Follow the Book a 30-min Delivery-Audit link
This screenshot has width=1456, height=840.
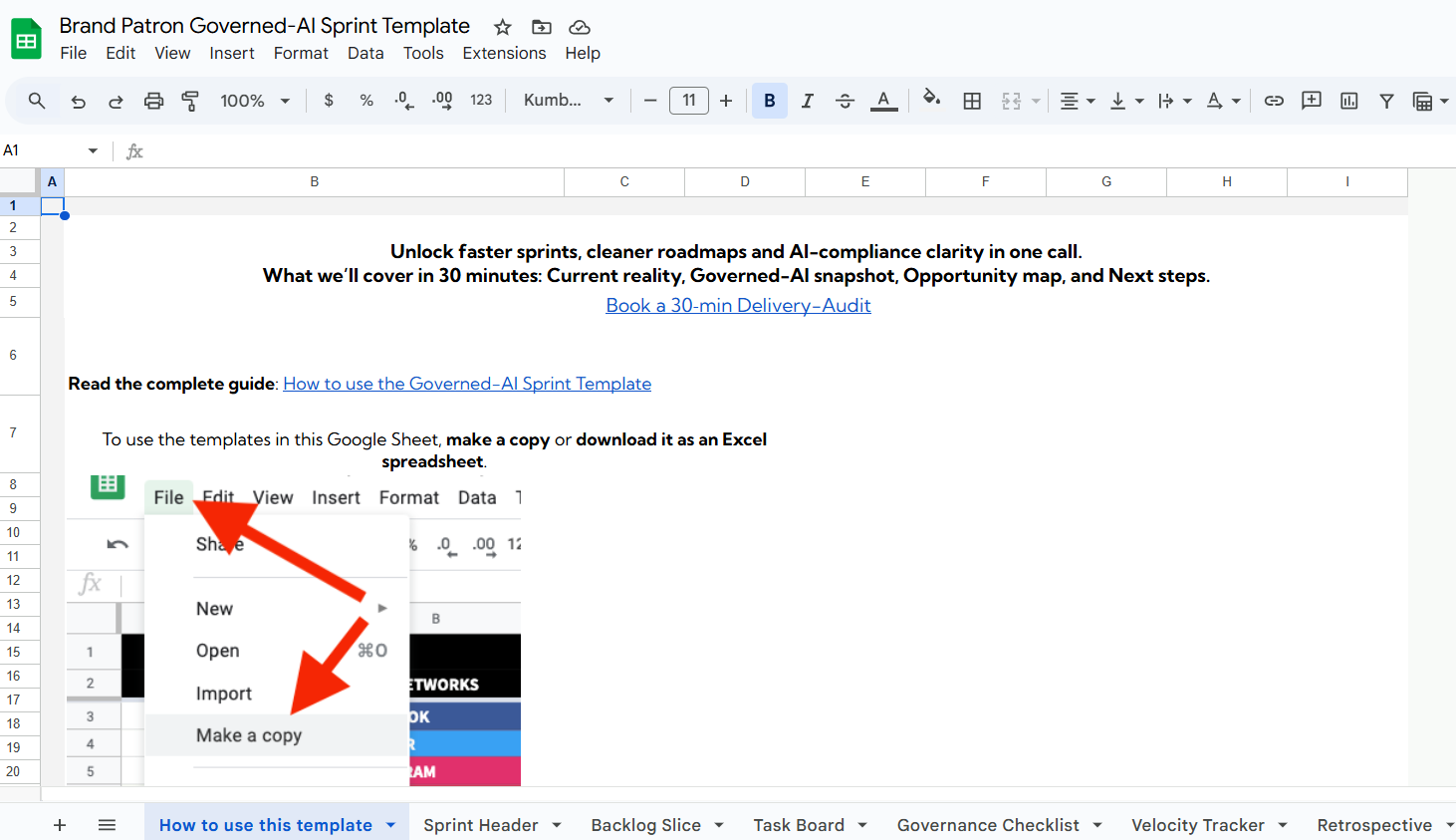[738, 306]
